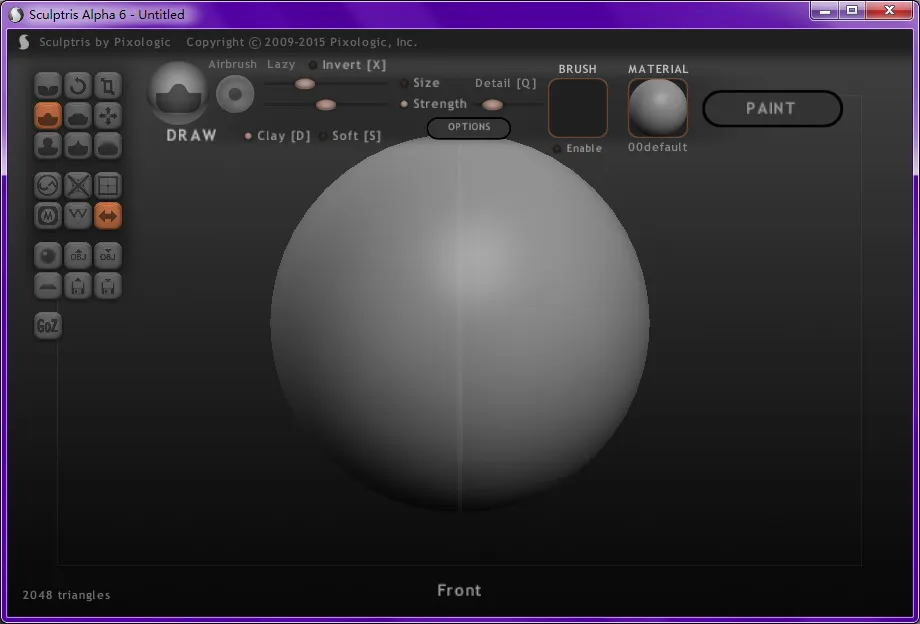This screenshot has width=920, height=624.
Task: Click the Sculptris by Pixologic text
Action: 105,42
